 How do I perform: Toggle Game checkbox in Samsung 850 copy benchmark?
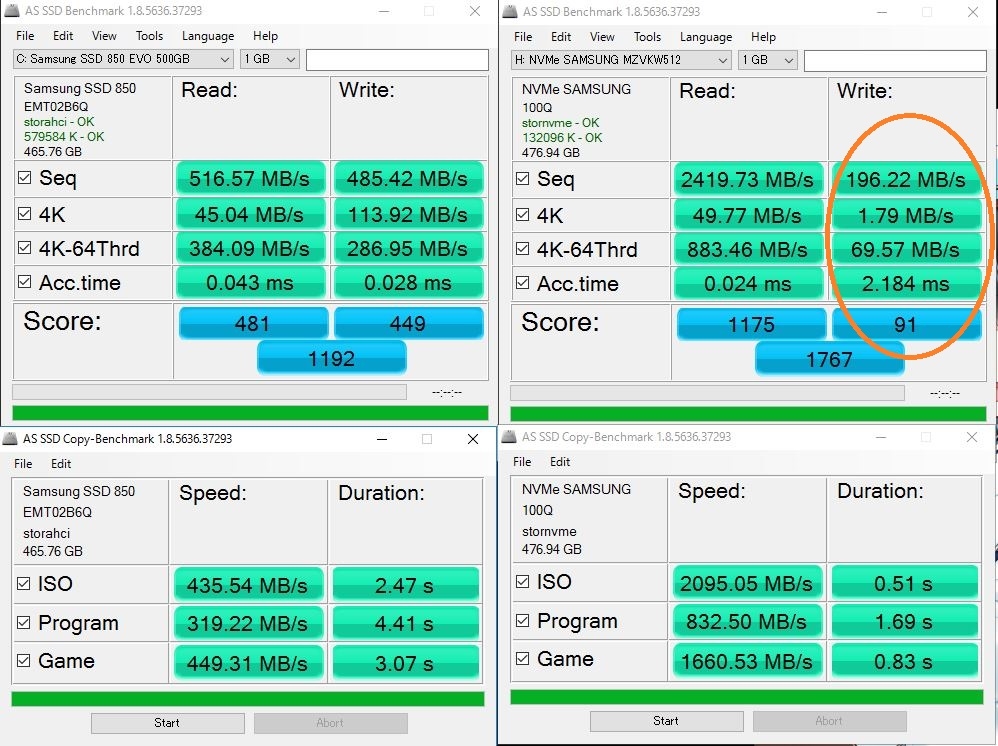[24, 661]
